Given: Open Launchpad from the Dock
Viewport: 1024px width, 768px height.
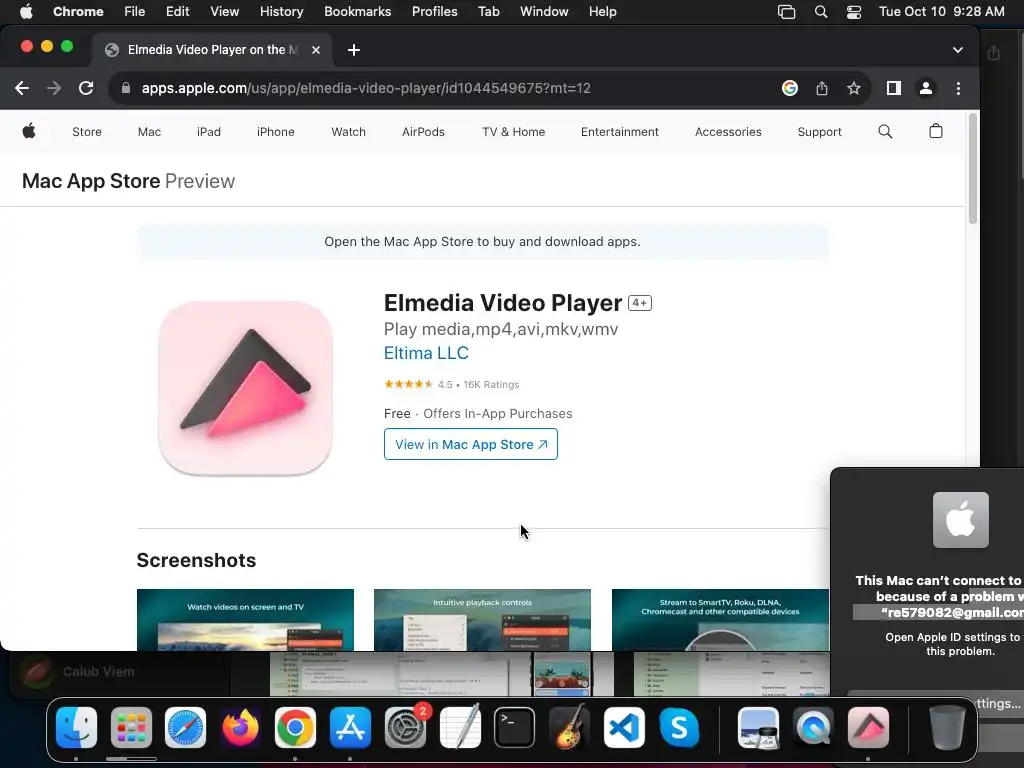Looking at the screenshot, I should point(131,728).
